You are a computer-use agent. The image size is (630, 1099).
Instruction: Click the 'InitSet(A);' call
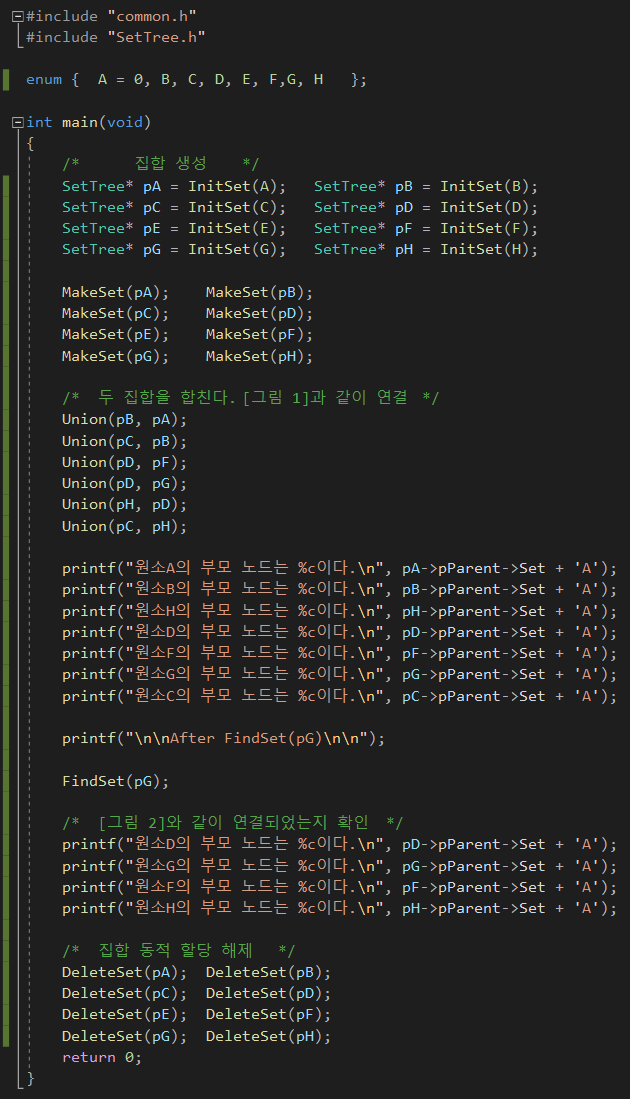point(238,186)
